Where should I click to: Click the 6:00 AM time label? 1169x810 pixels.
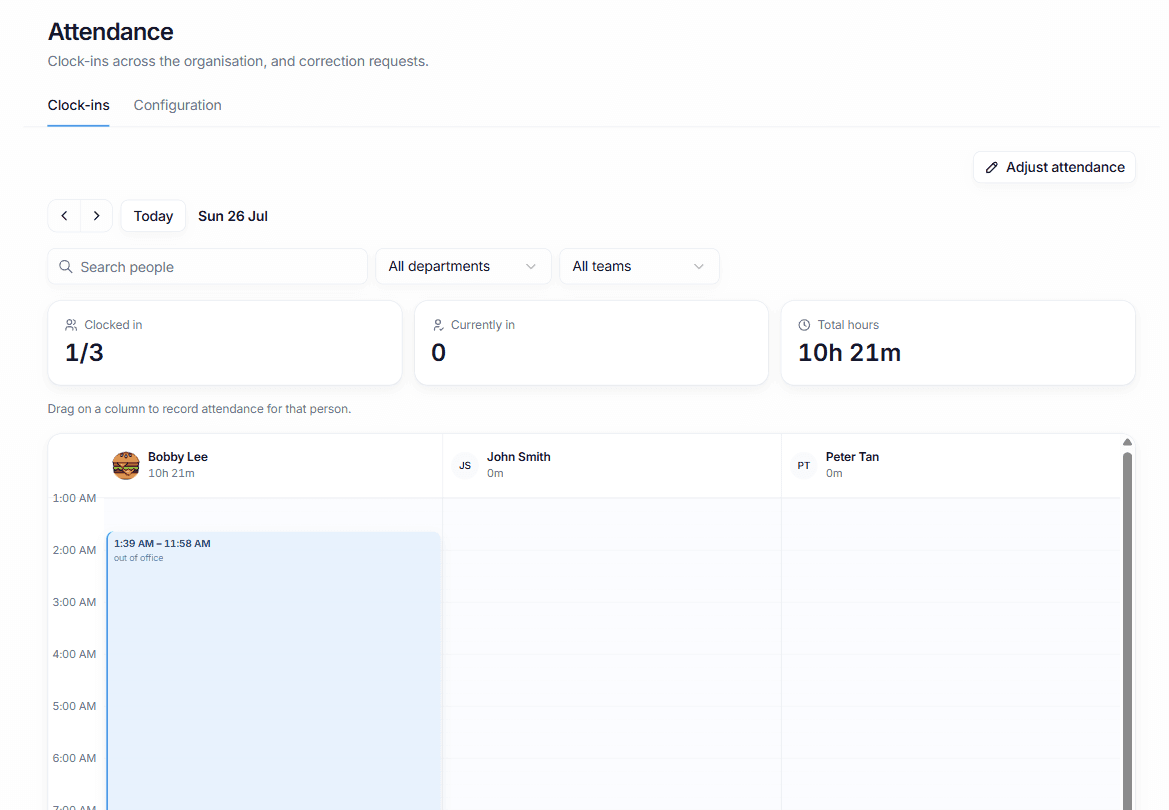[74, 759]
